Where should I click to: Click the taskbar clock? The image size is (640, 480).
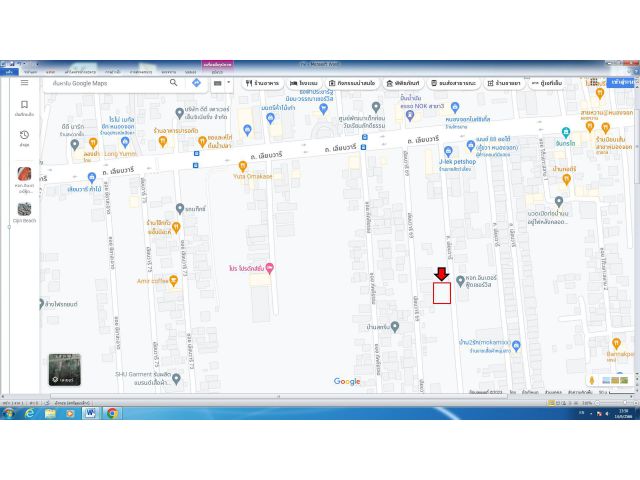pos(624,413)
